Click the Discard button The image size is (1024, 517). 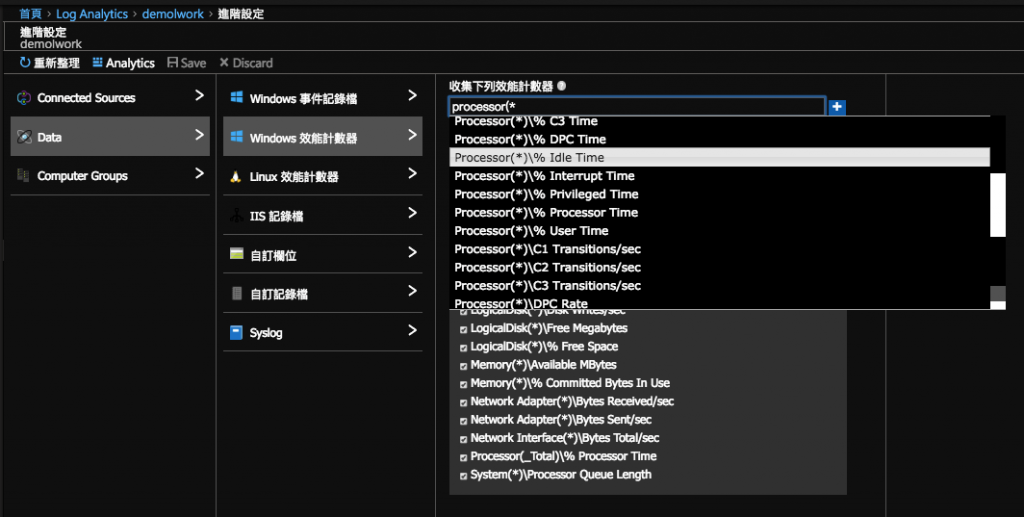(x=246, y=63)
